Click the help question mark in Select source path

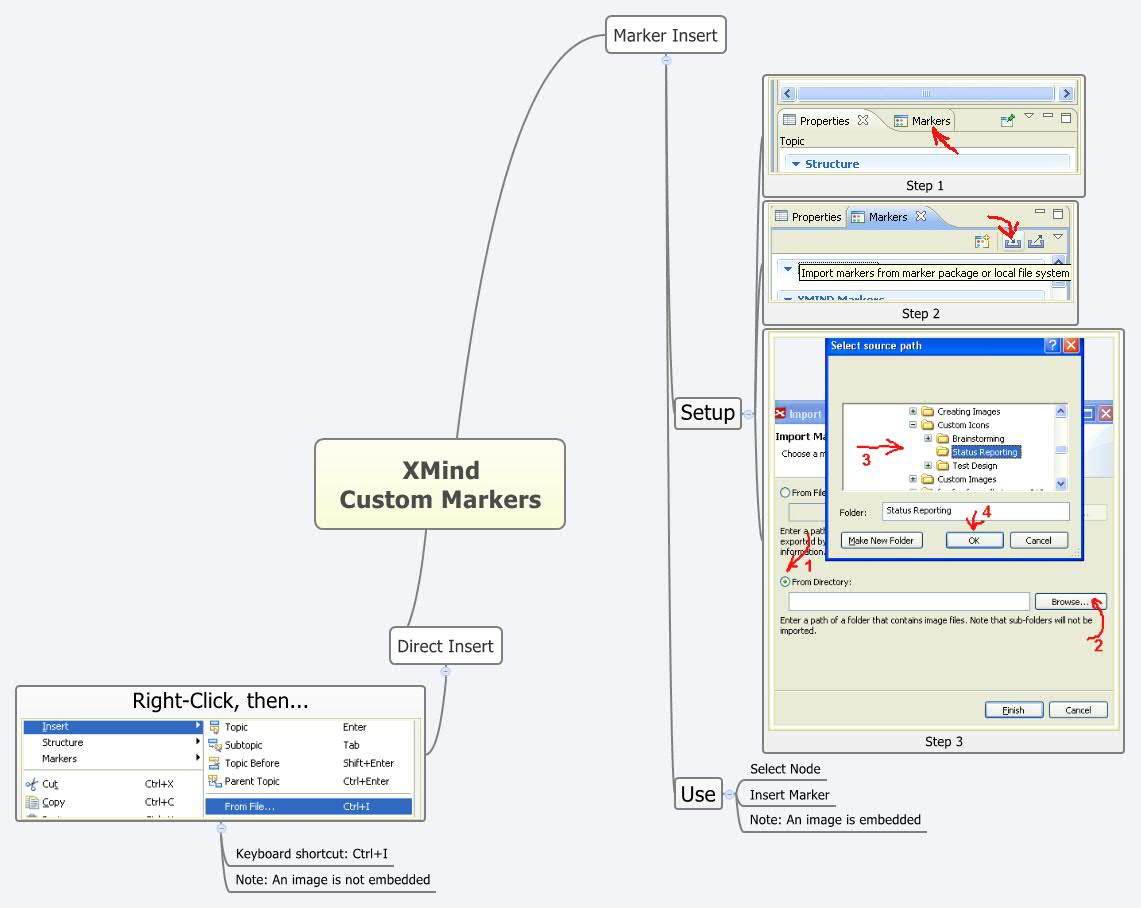coord(1052,345)
